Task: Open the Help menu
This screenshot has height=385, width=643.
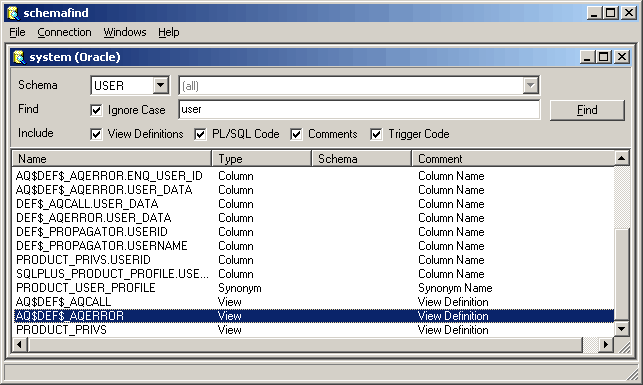Action: coord(169,32)
